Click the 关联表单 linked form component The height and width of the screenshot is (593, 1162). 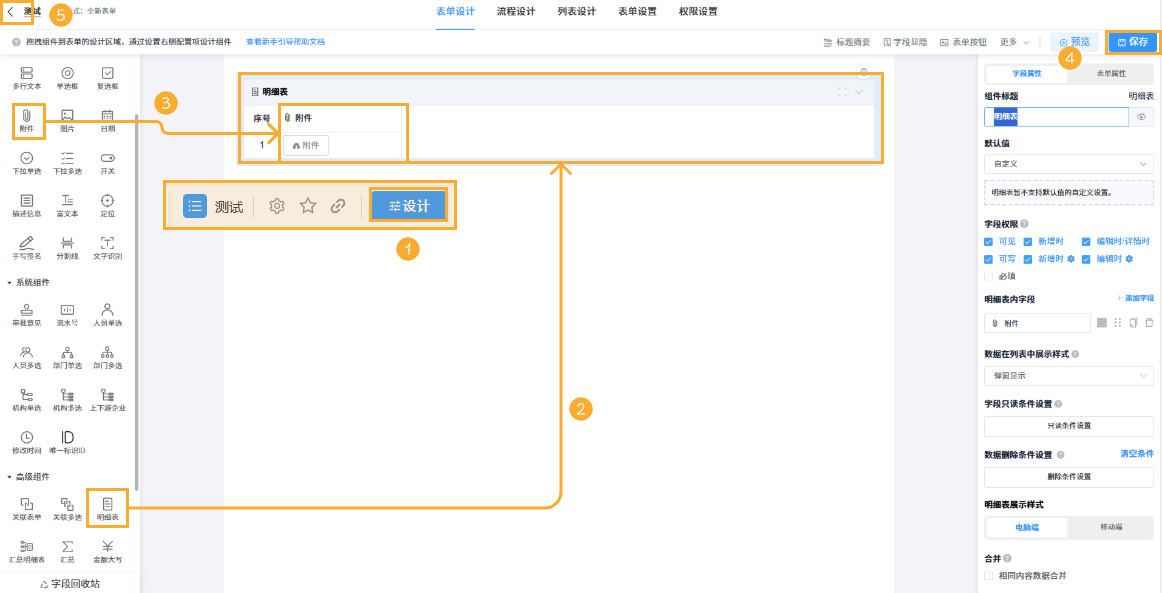pos(26,509)
